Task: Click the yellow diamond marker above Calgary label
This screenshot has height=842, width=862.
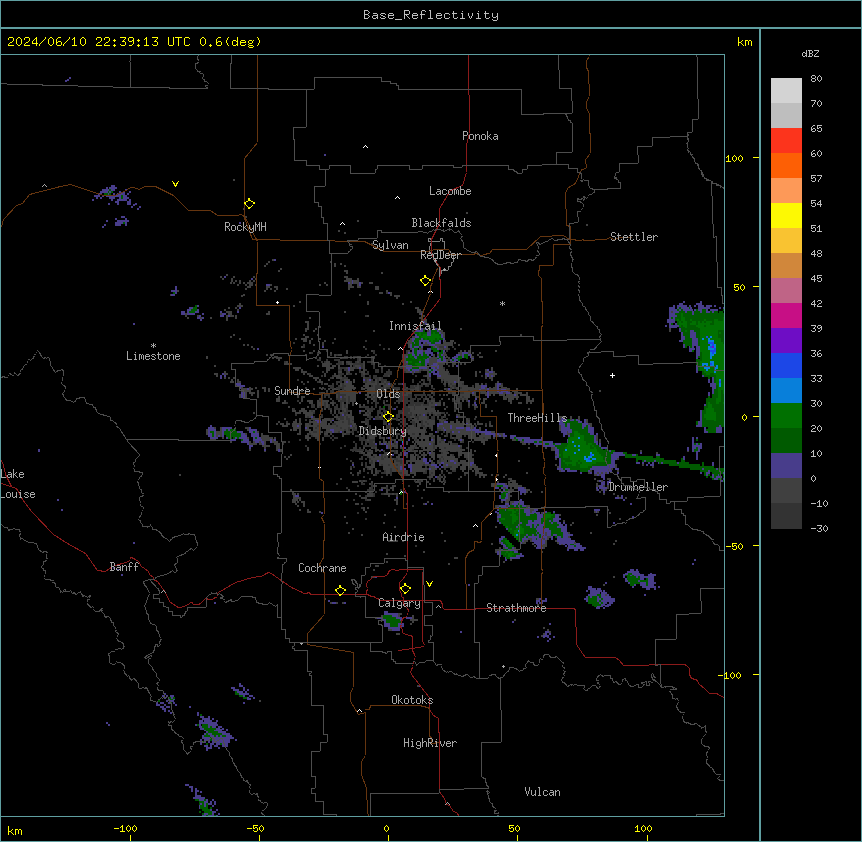Action: tap(405, 589)
